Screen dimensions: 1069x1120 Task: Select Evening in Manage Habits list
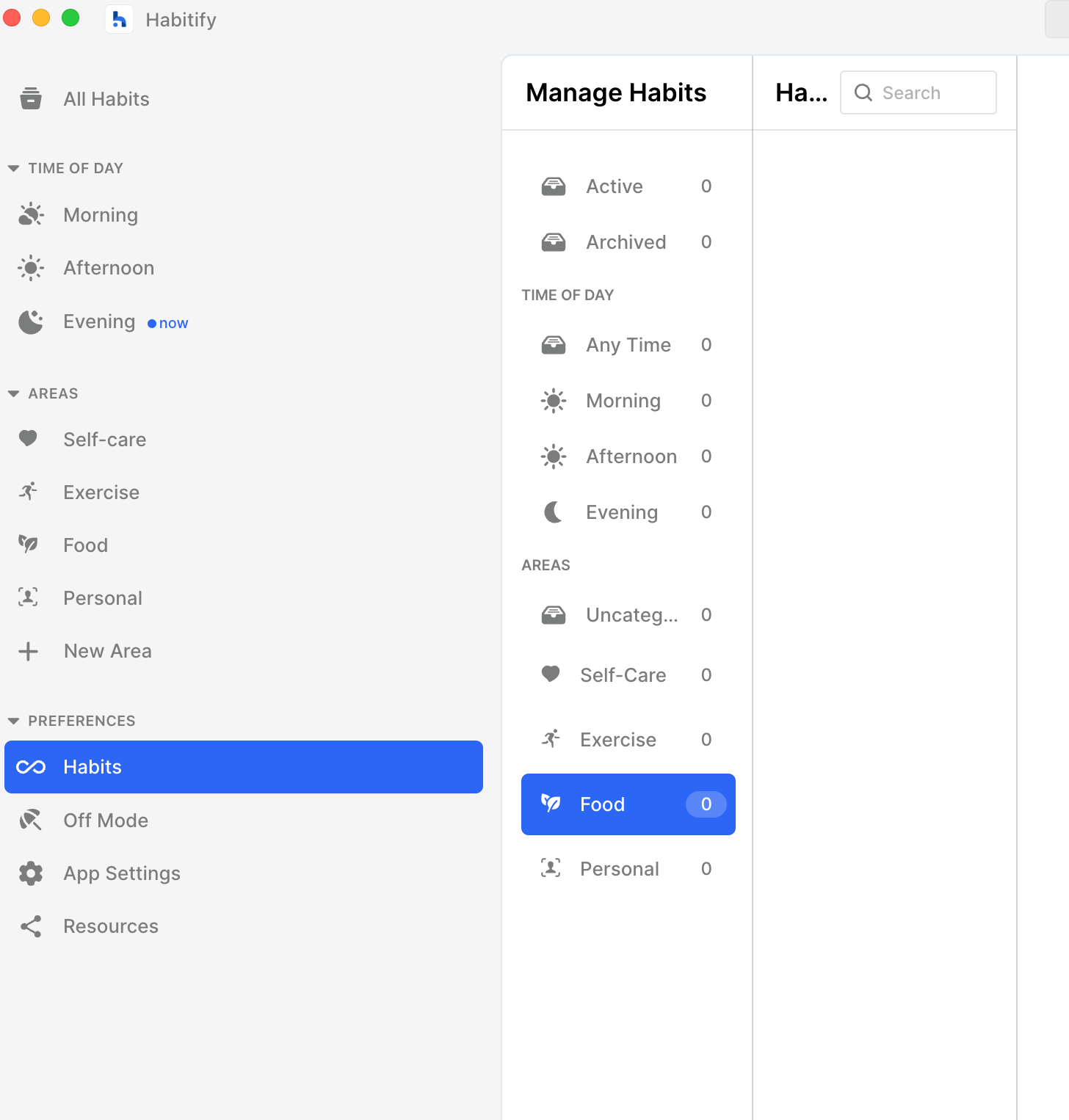628,512
